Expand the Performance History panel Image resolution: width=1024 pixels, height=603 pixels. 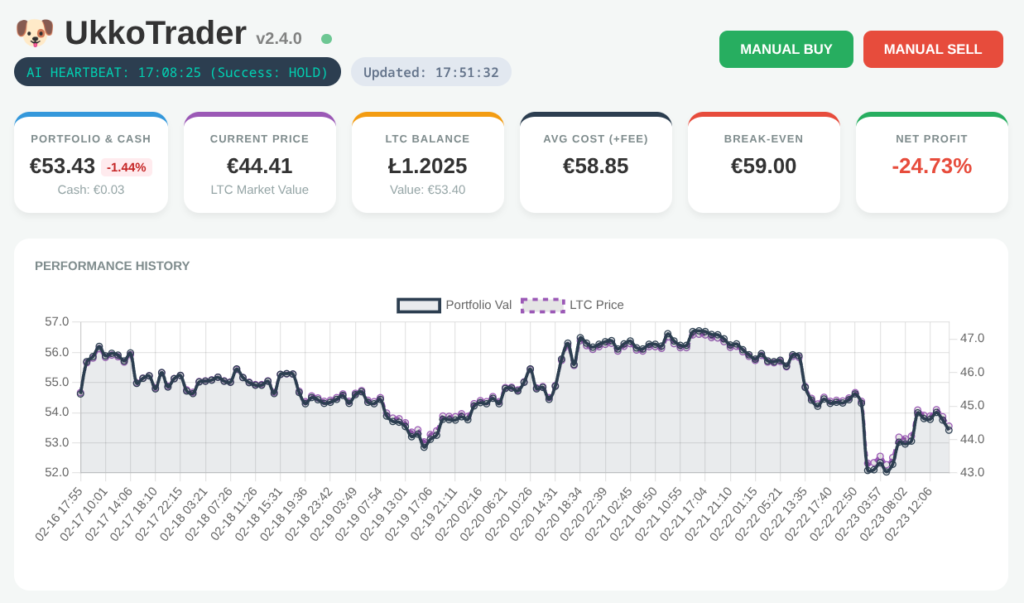(112, 266)
